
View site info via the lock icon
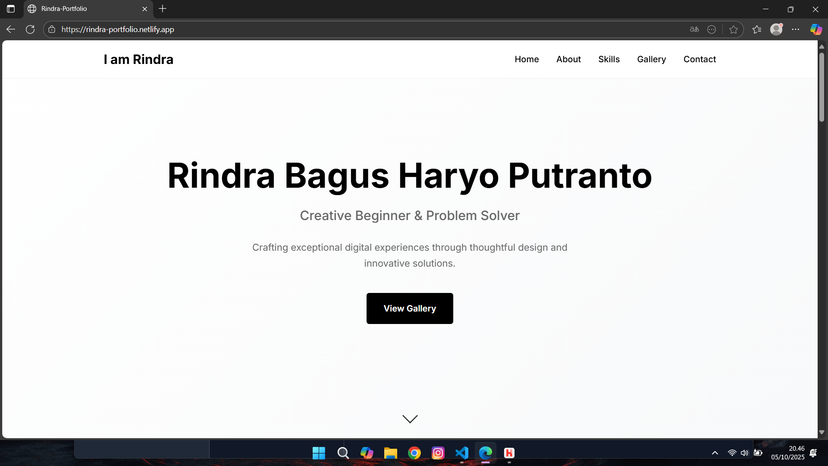(52, 30)
